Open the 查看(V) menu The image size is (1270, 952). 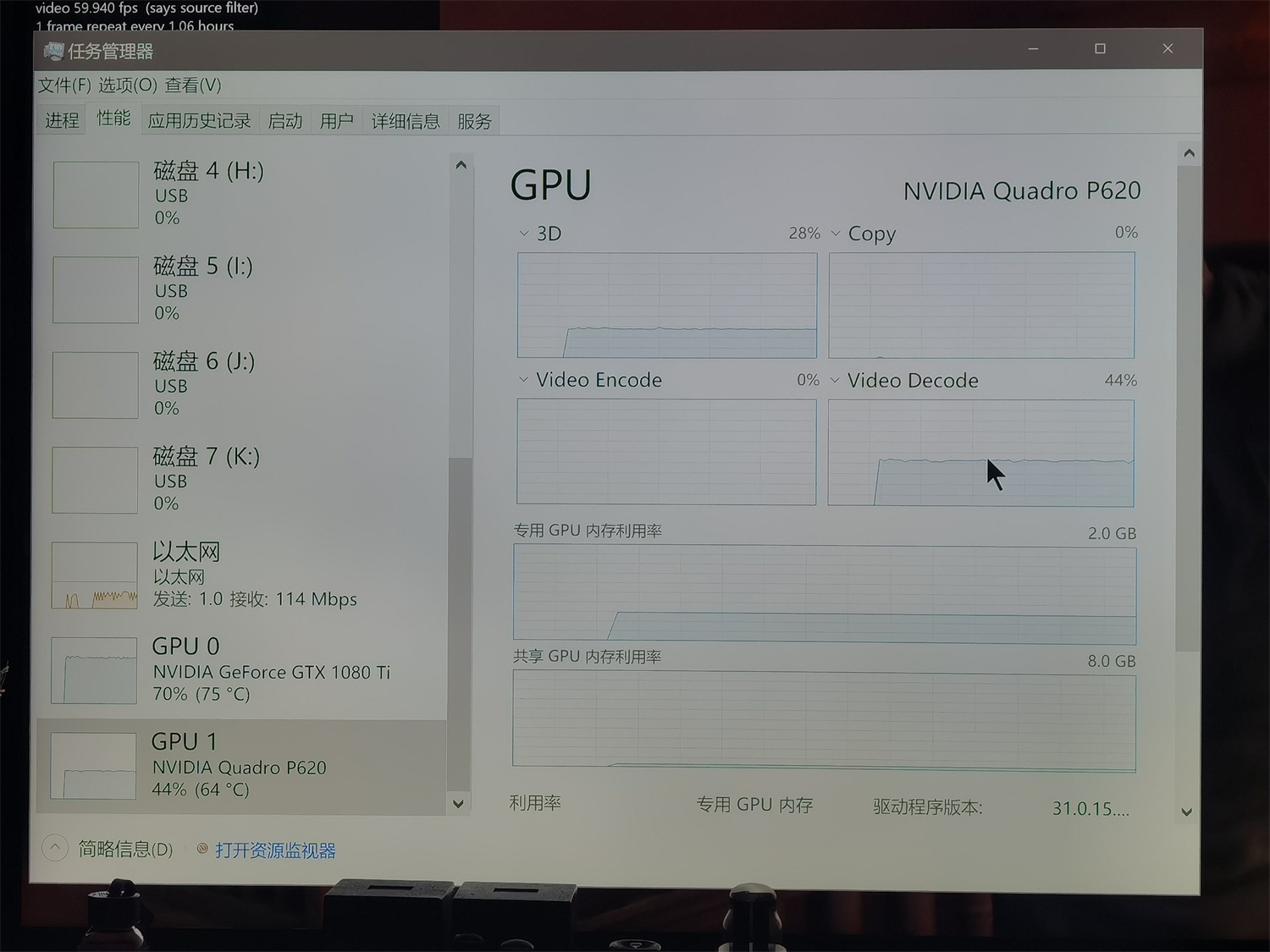point(193,85)
